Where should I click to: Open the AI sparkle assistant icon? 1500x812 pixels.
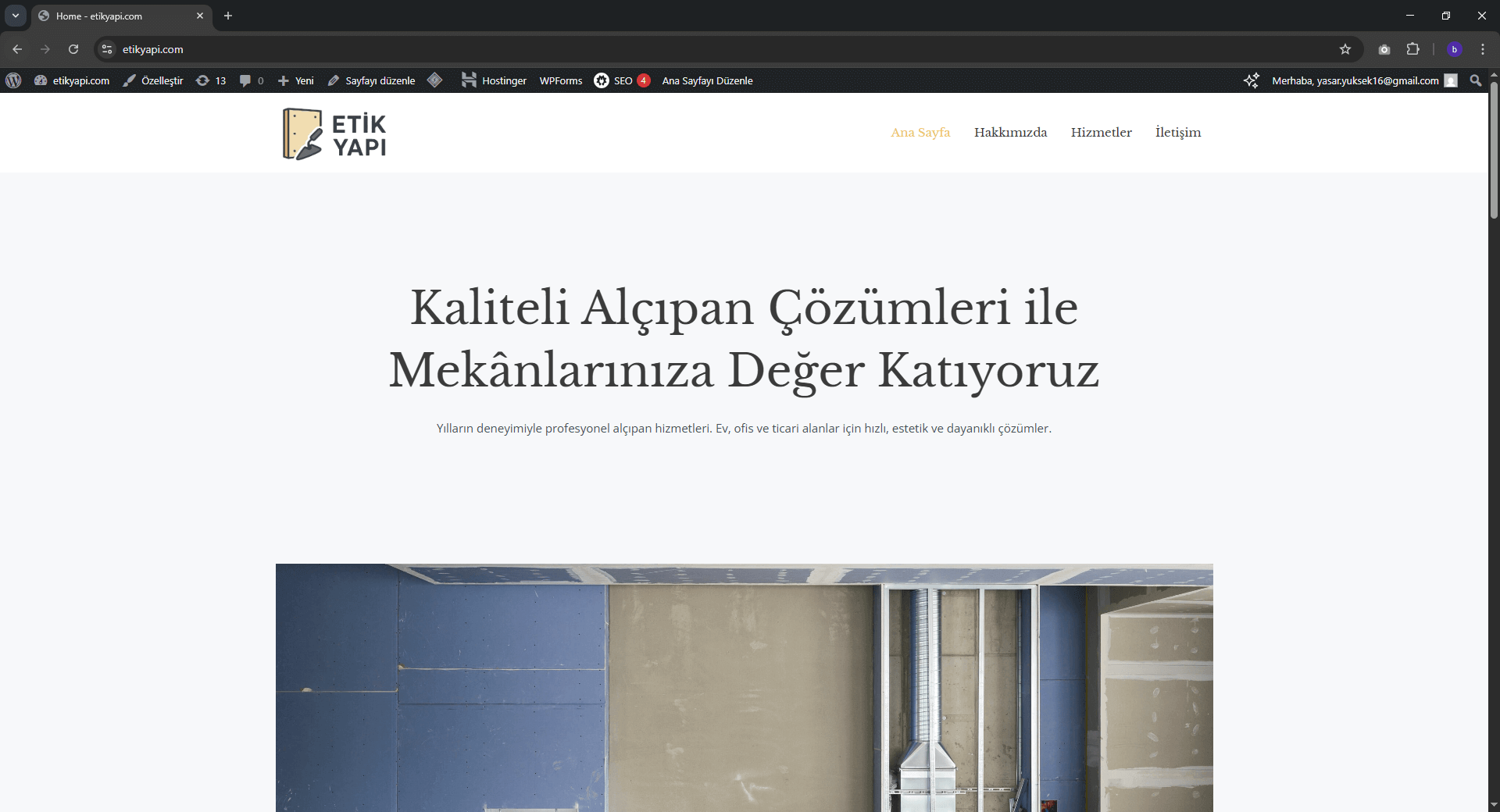(1252, 80)
